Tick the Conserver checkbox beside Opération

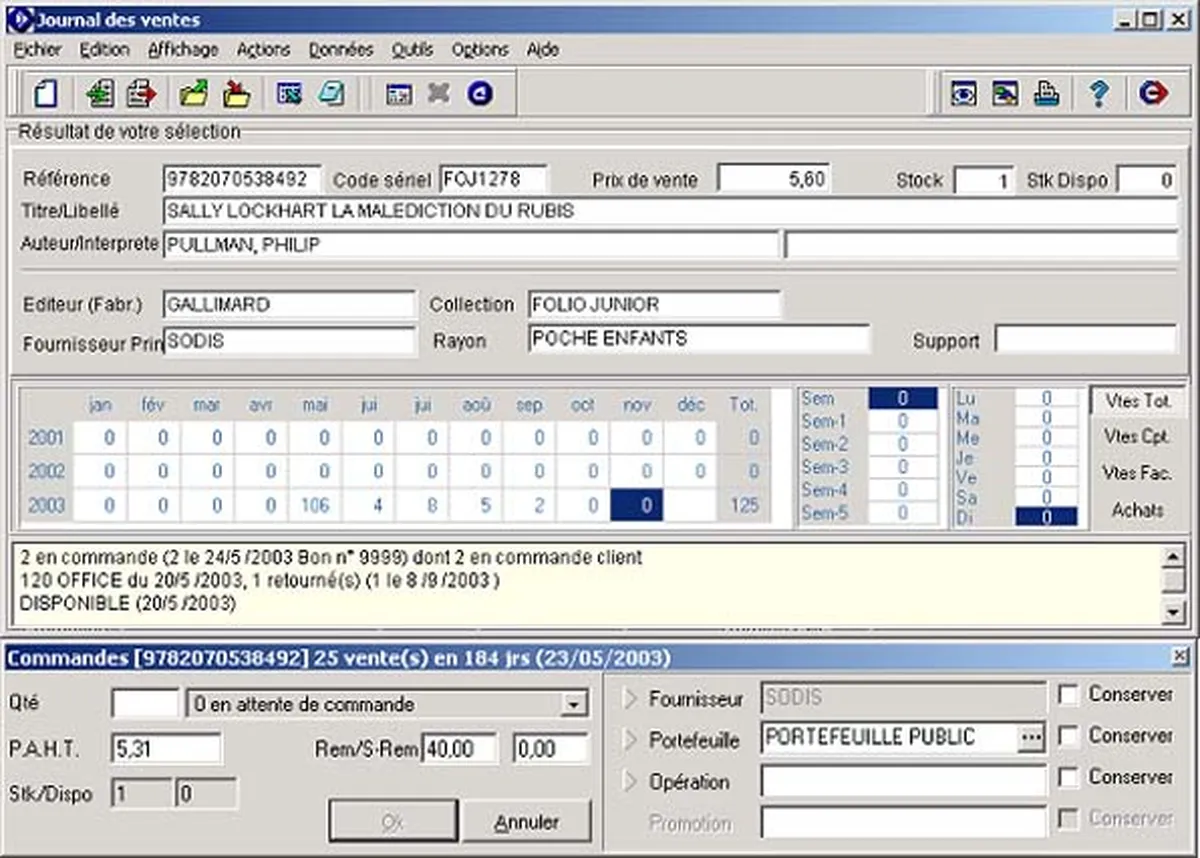(x=1068, y=778)
